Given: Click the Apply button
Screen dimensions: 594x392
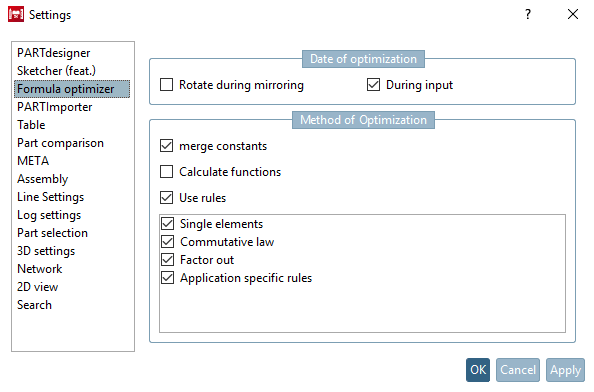Looking at the screenshot, I should (x=565, y=370).
